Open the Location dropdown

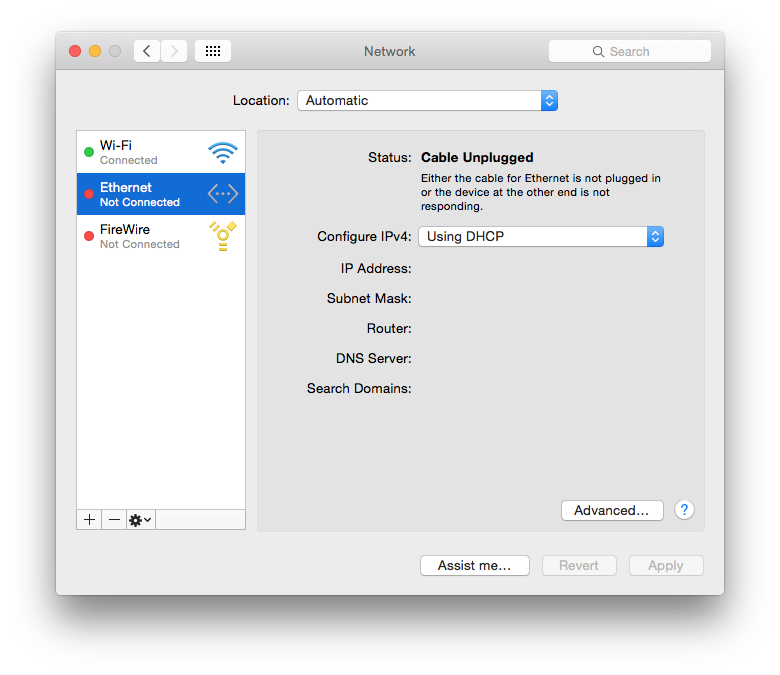coord(427,100)
